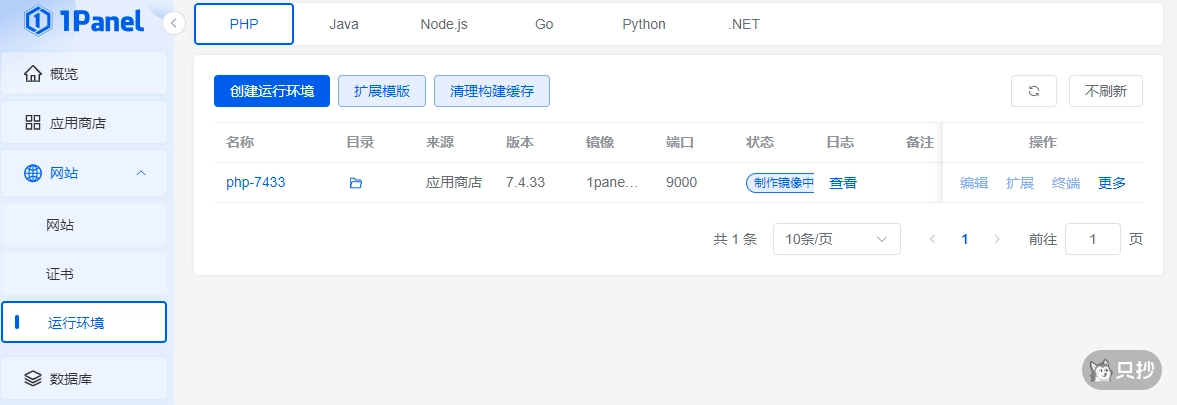Click the 状态 column header
The height and width of the screenshot is (405, 1177).
[x=760, y=142]
